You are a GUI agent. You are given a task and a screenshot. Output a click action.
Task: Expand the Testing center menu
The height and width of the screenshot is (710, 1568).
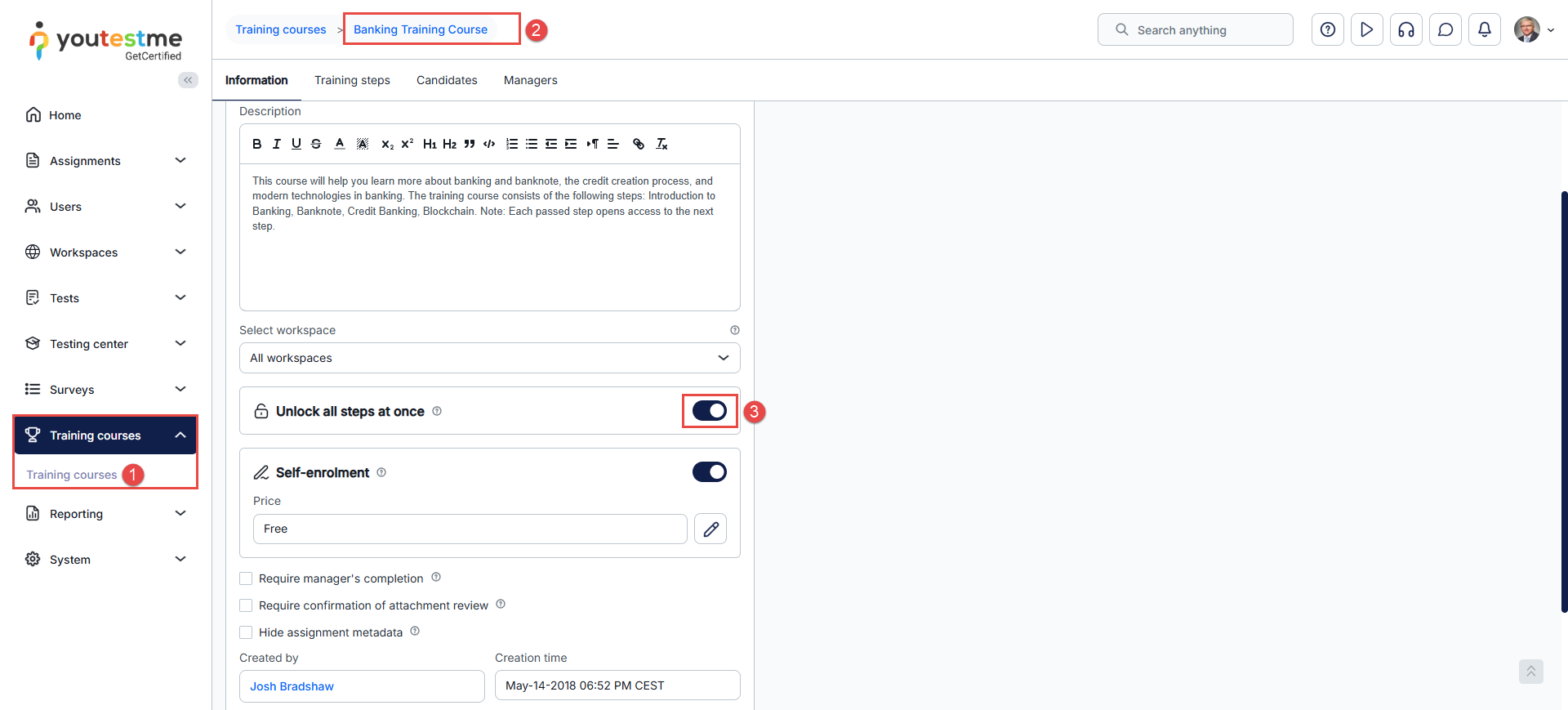point(106,344)
